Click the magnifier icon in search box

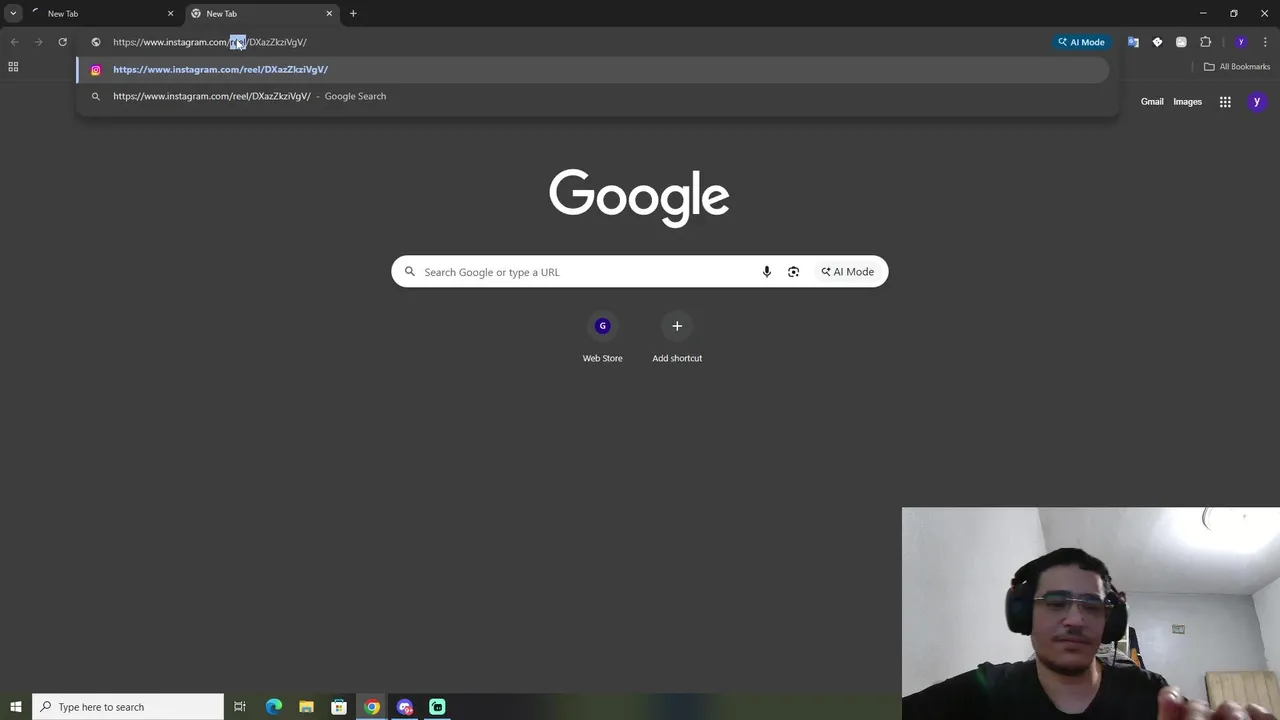click(410, 272)
